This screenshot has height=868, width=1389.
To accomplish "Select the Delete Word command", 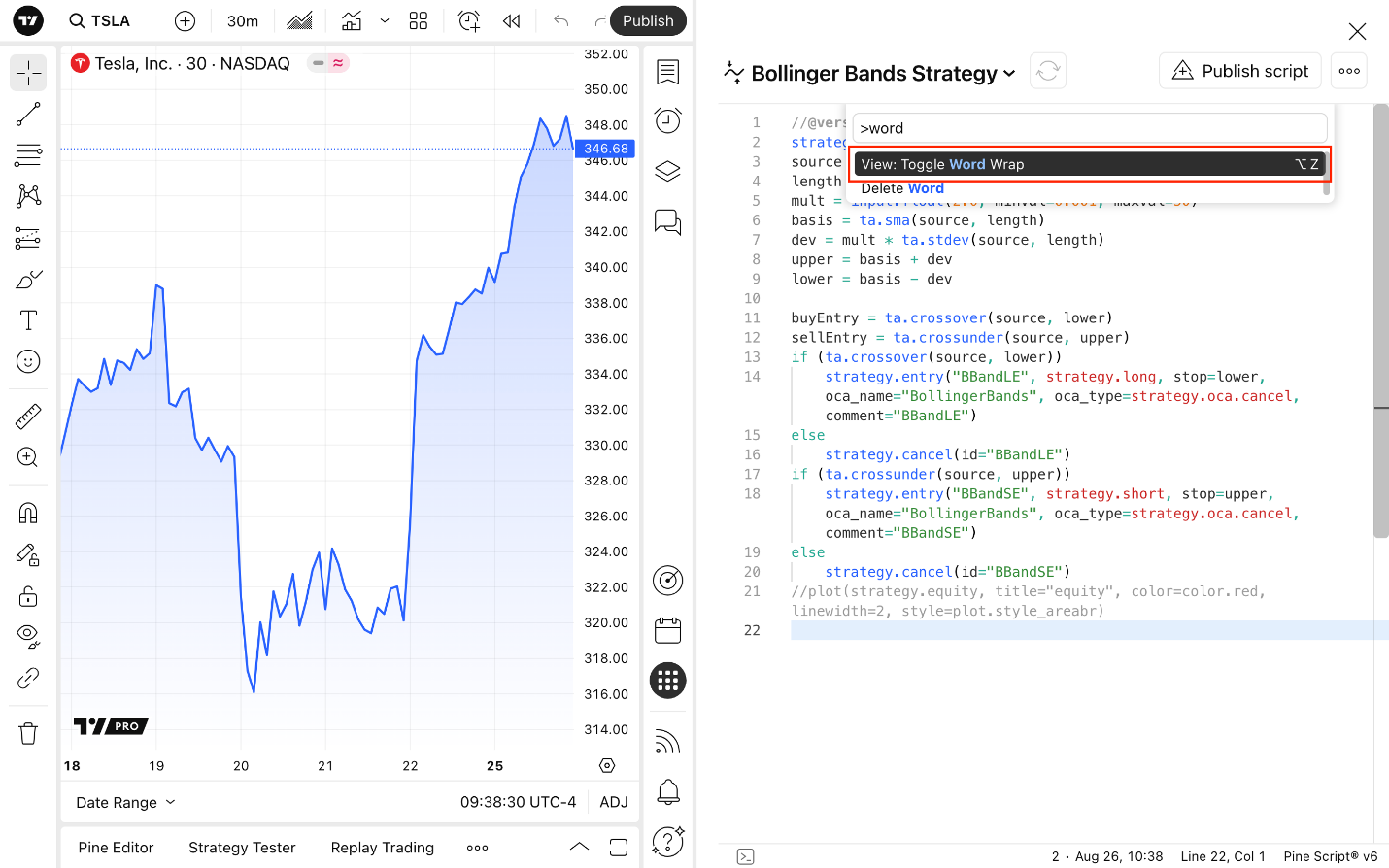I will [x=1090, y=188].
